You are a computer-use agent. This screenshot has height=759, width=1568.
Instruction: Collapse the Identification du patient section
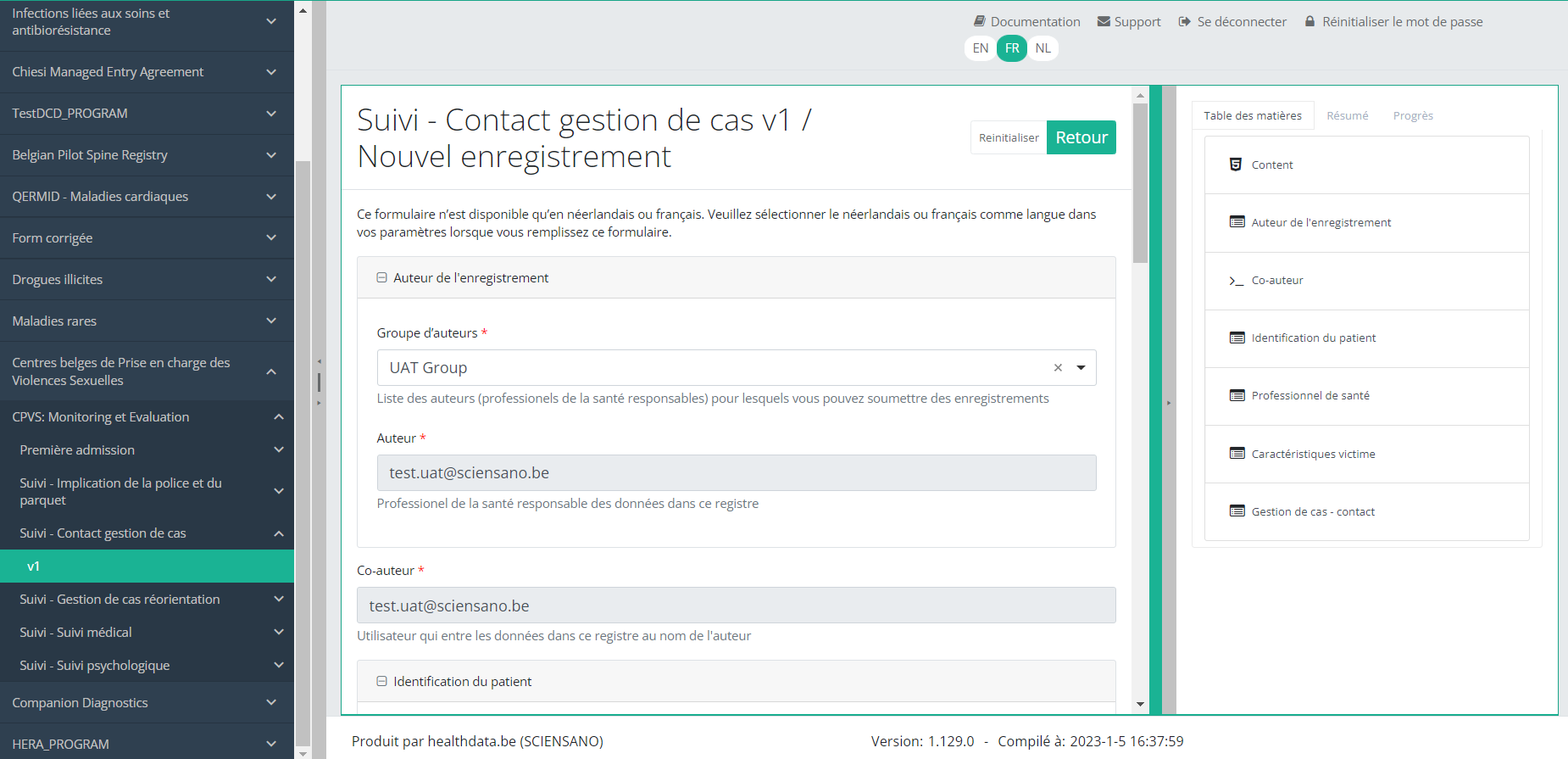click(x=381, y=682)
